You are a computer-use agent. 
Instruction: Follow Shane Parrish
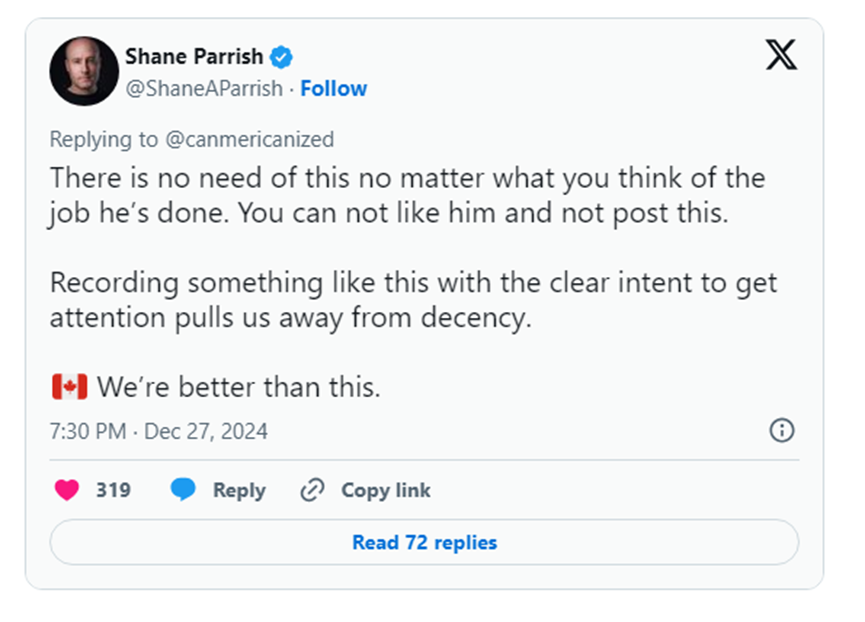[x=333, y=88]
